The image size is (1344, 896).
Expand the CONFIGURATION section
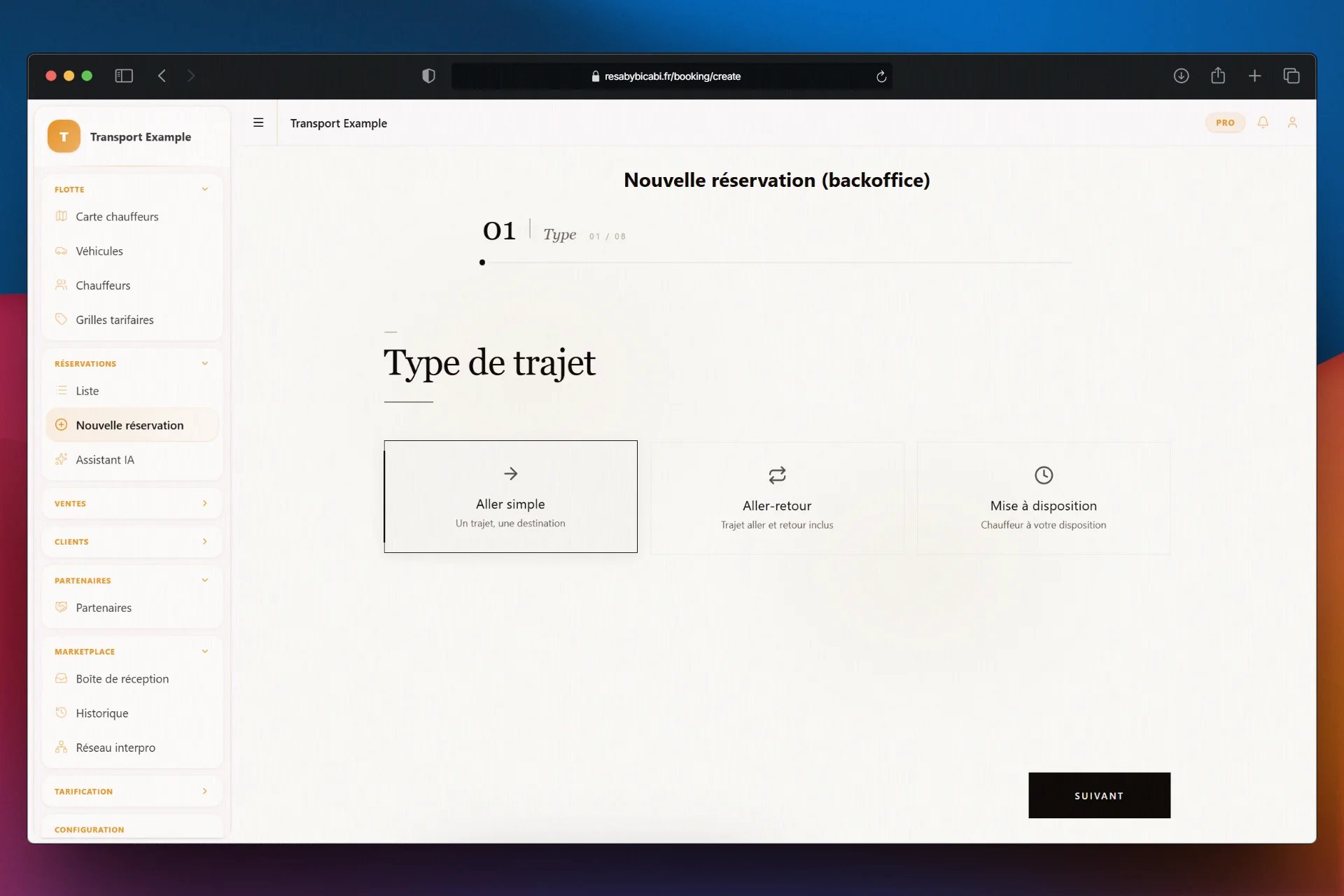pos(132,829)
